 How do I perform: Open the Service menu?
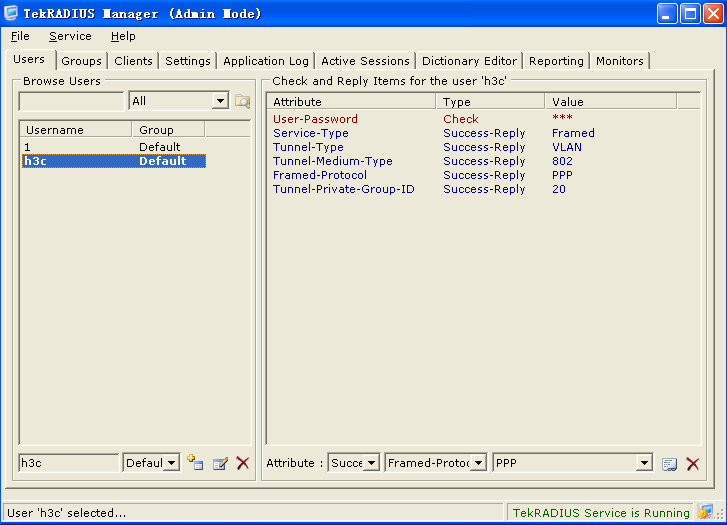point(70,36)
